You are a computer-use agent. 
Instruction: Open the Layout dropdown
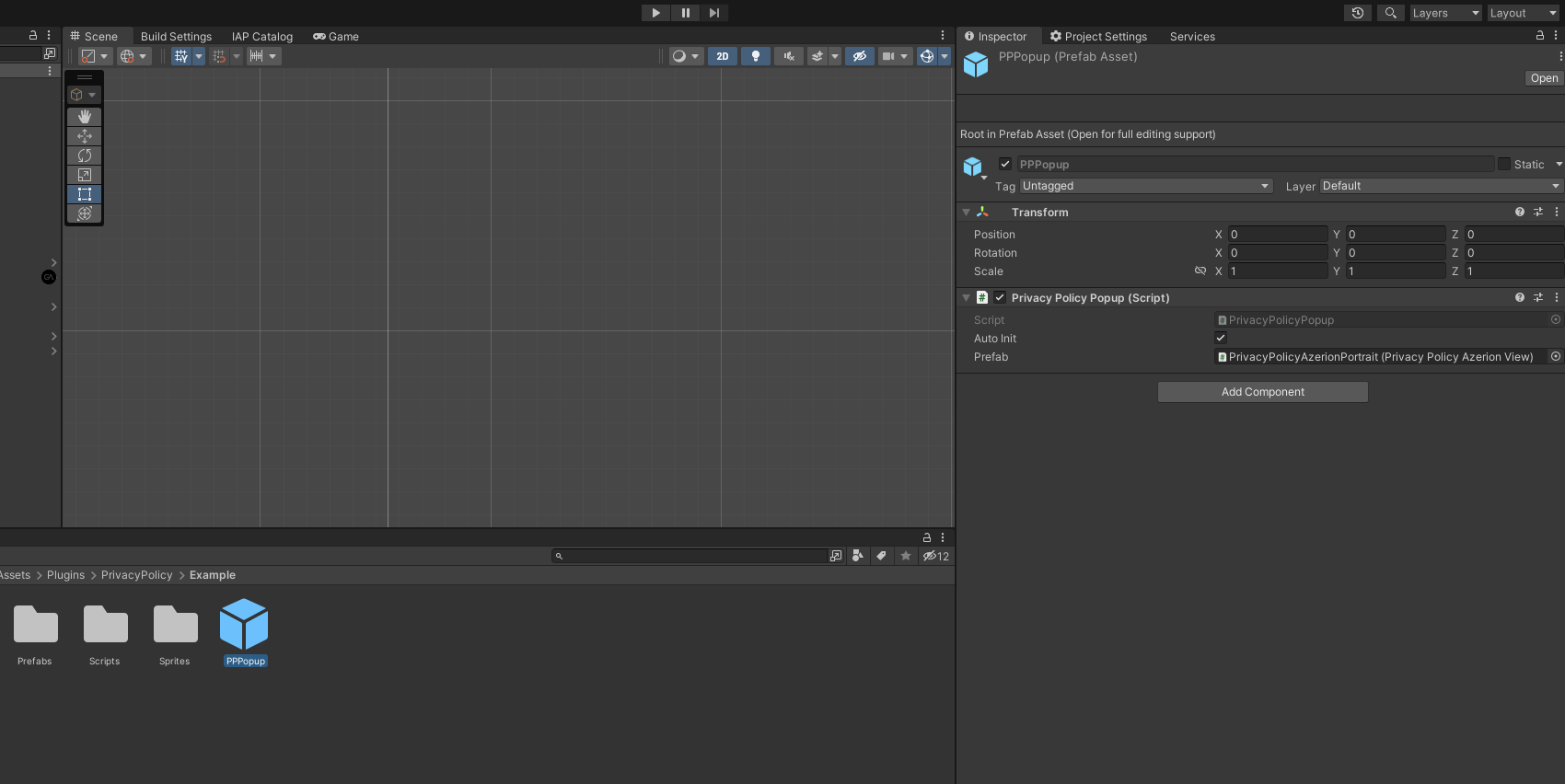1523,13
